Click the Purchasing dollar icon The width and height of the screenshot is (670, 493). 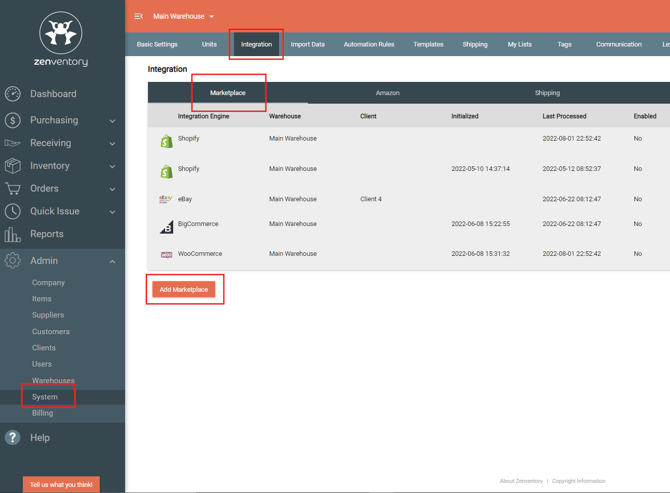point(12,120)
